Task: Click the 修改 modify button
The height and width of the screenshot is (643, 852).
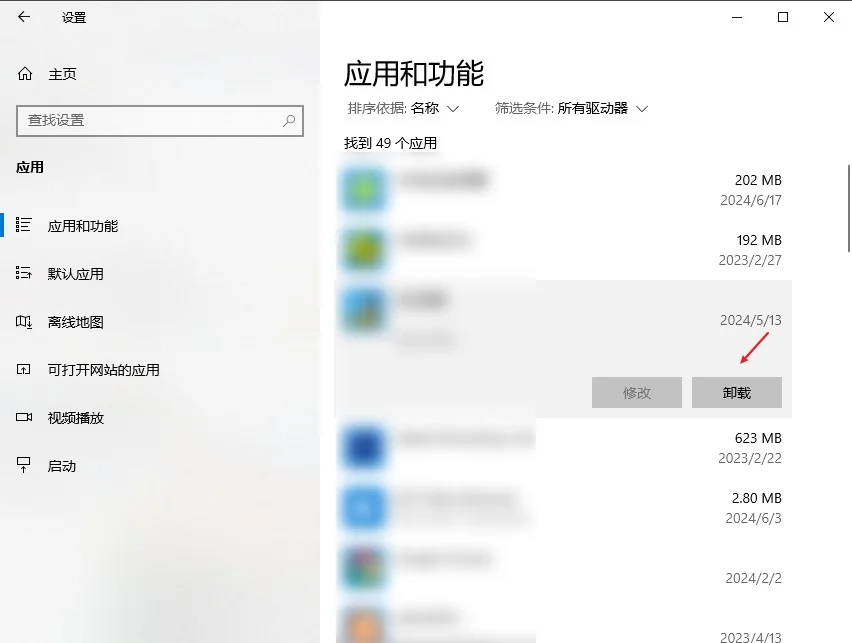Action: point(636,392)
